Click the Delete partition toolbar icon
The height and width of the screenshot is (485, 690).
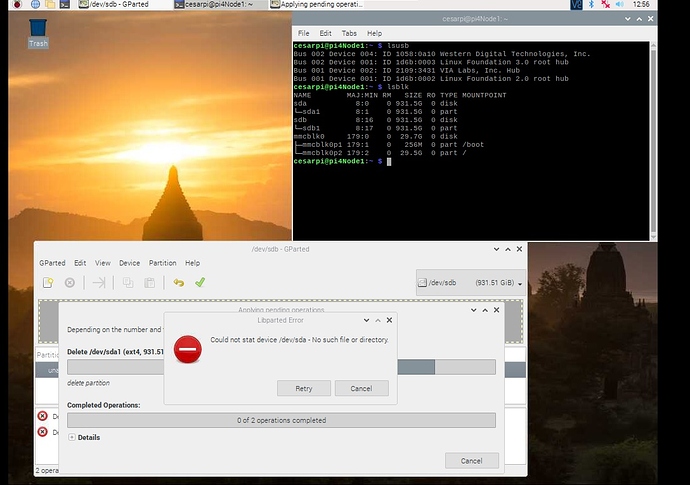(x=70, y=283)
